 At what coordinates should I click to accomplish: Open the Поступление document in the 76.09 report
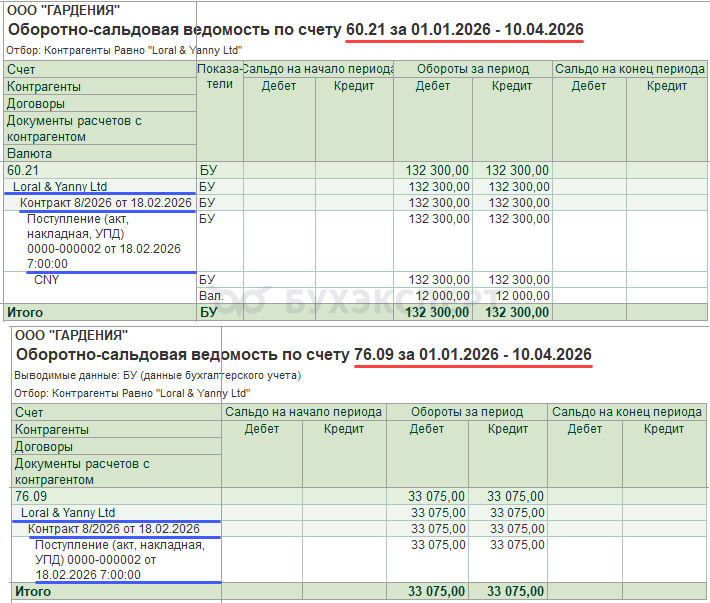click(x=119, y=560)
